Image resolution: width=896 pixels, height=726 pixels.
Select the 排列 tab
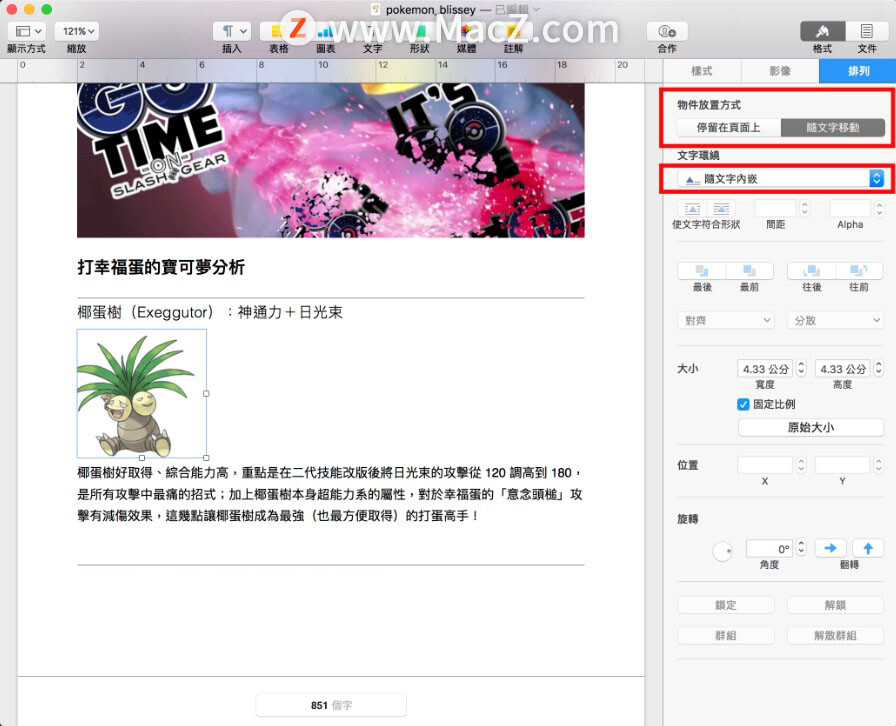coord(858,71)
